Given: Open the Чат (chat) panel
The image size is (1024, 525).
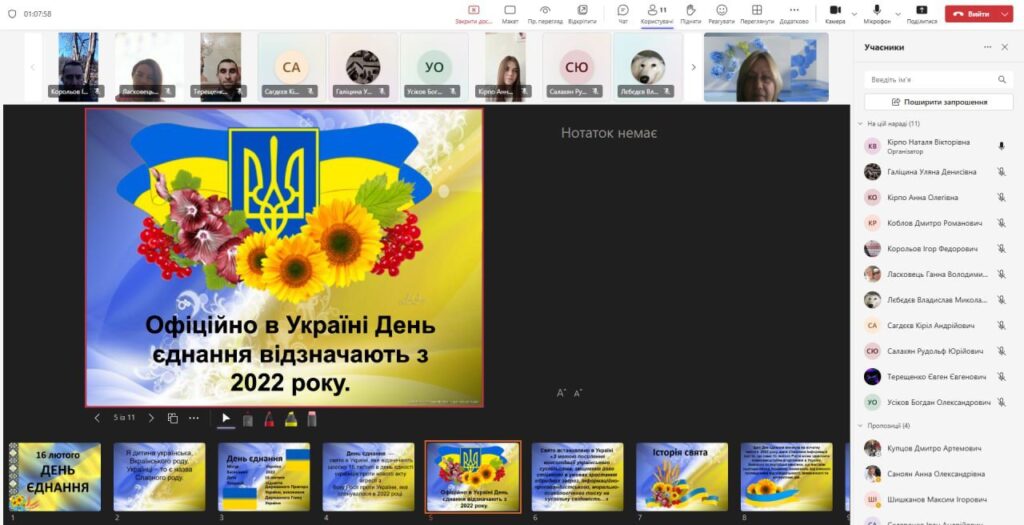Looking at the screenshot, I should [623, 12].
